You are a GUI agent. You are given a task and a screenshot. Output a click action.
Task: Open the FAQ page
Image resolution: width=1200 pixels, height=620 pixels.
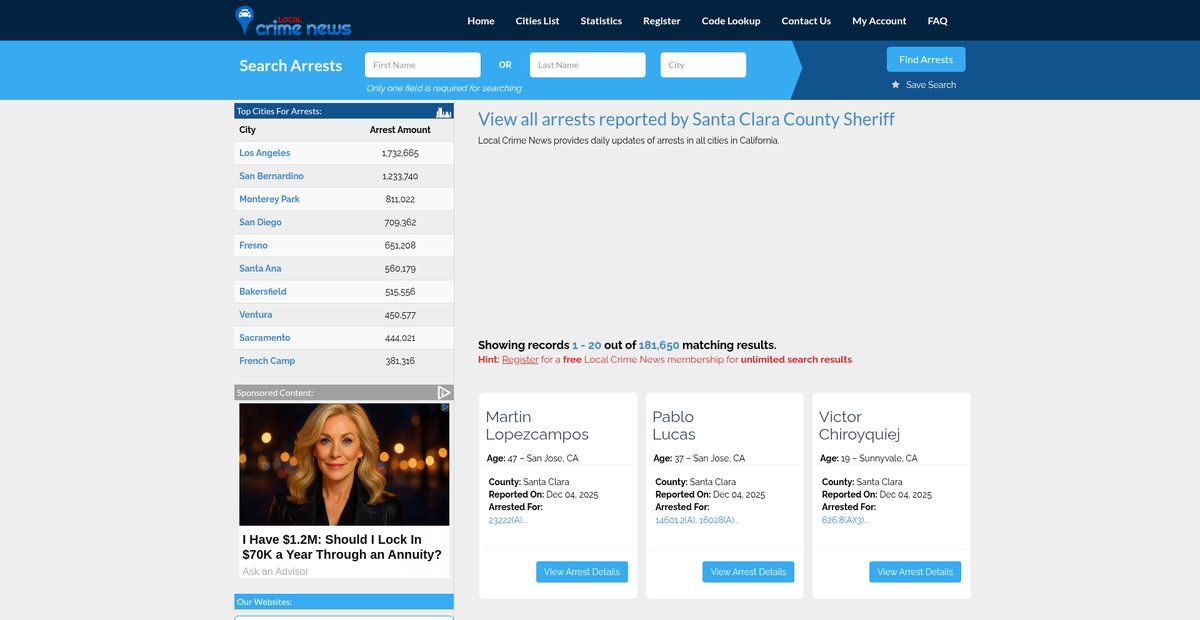point(937,21)
